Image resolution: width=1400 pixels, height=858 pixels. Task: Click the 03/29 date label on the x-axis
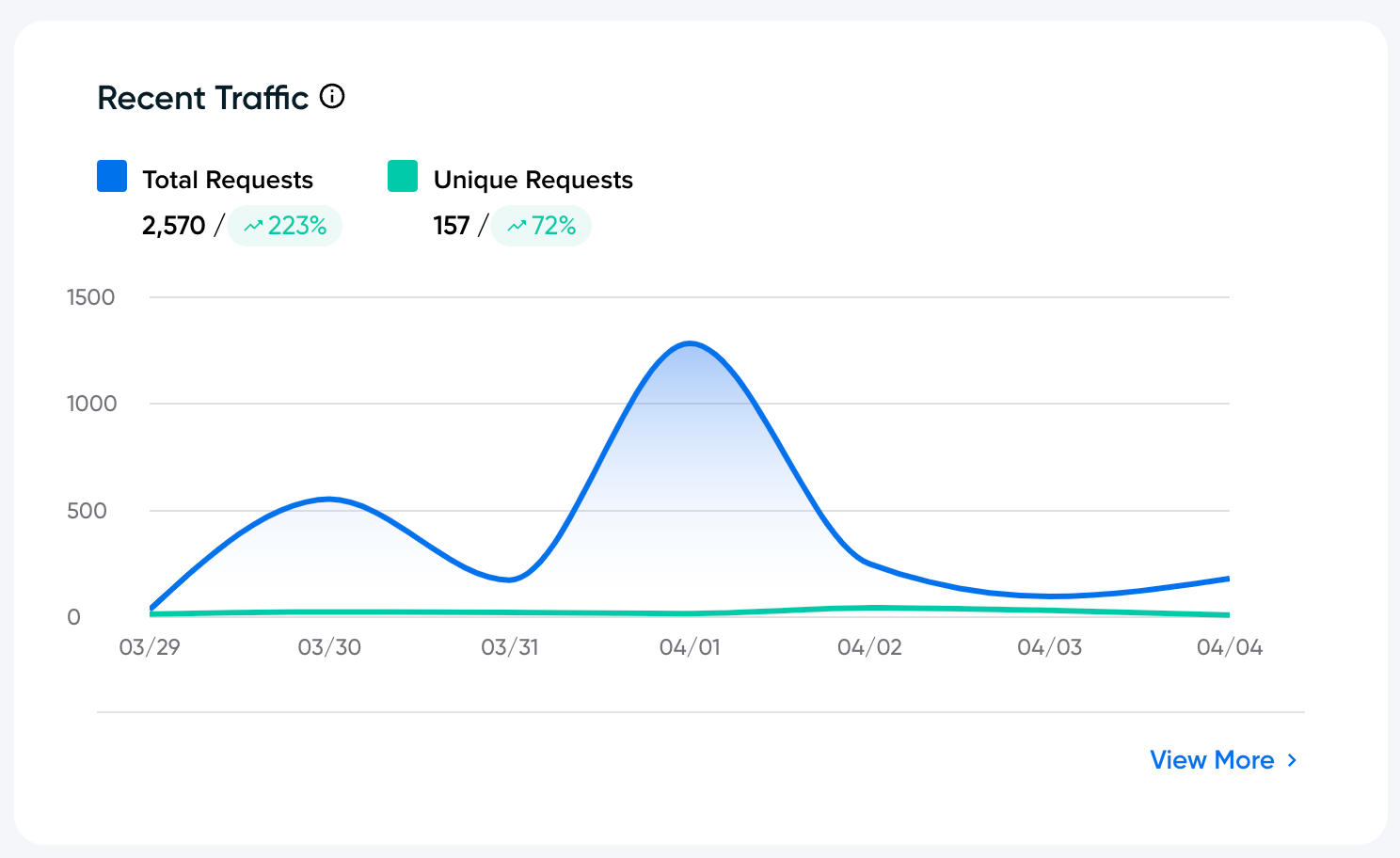(x=150, y=647)
